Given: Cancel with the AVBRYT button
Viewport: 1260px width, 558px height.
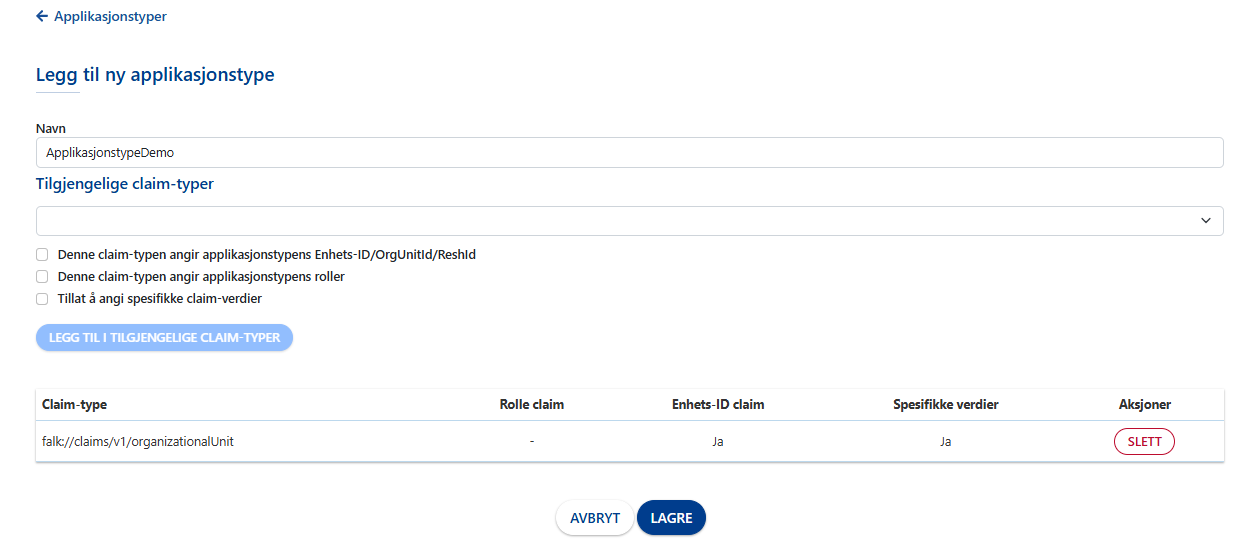Looking at the screenshot, I should [595, 518].
